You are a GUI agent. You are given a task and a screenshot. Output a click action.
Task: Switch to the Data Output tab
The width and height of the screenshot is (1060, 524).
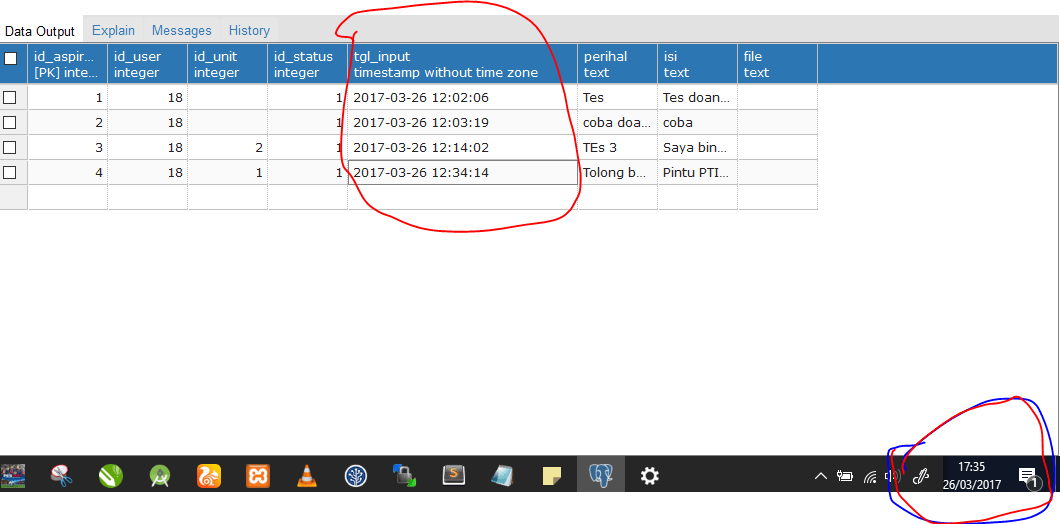click(40, 31)
